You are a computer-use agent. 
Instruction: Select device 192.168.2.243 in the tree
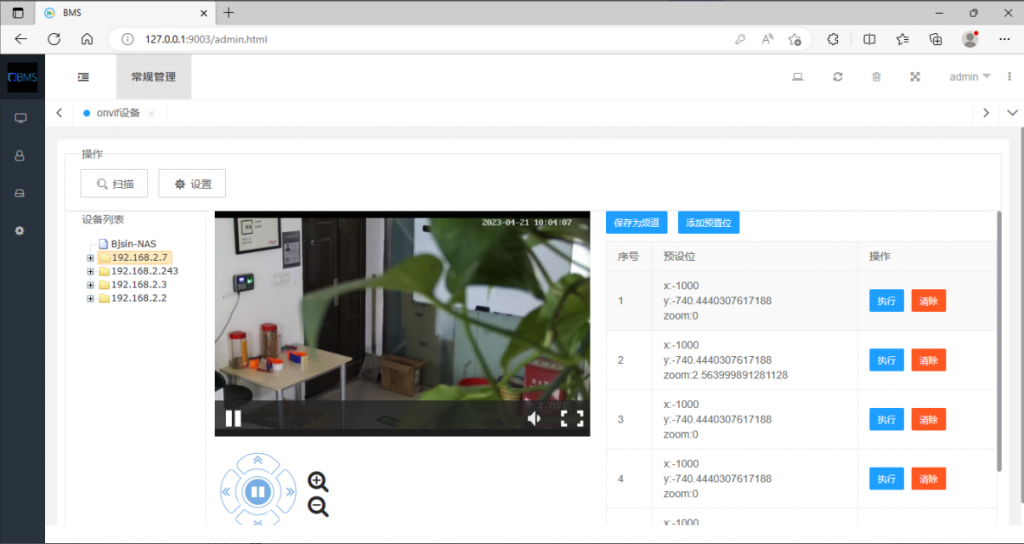(x=144, y=271)
